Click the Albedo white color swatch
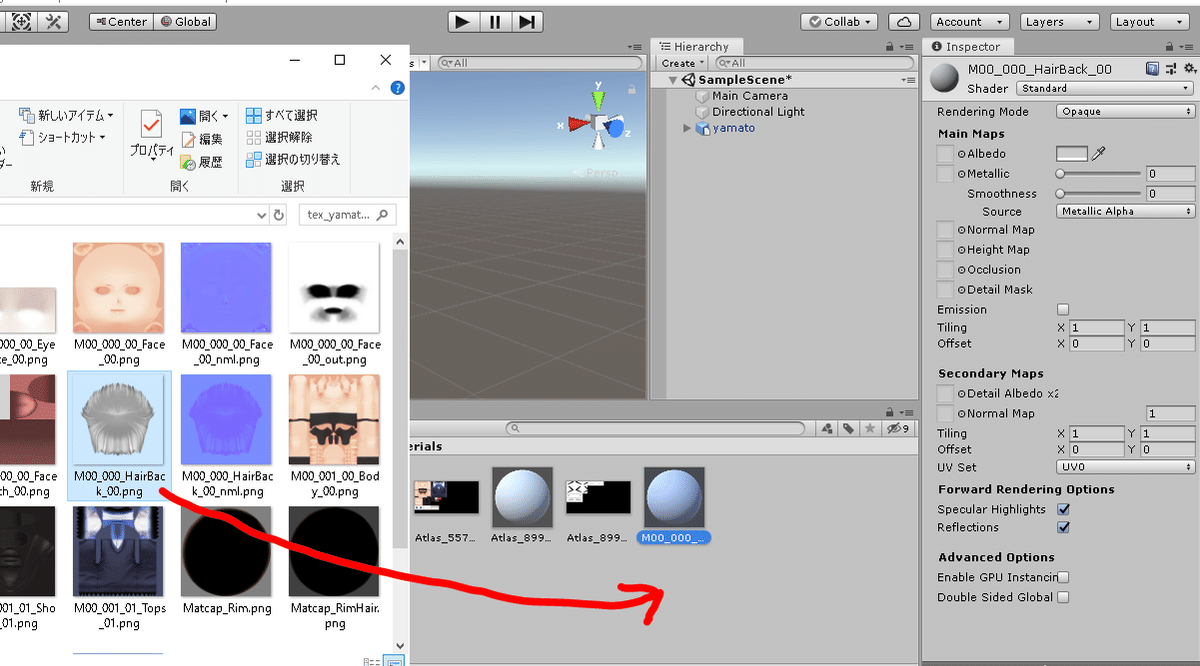The image size is (1200, 666). tap(1072, 154)
